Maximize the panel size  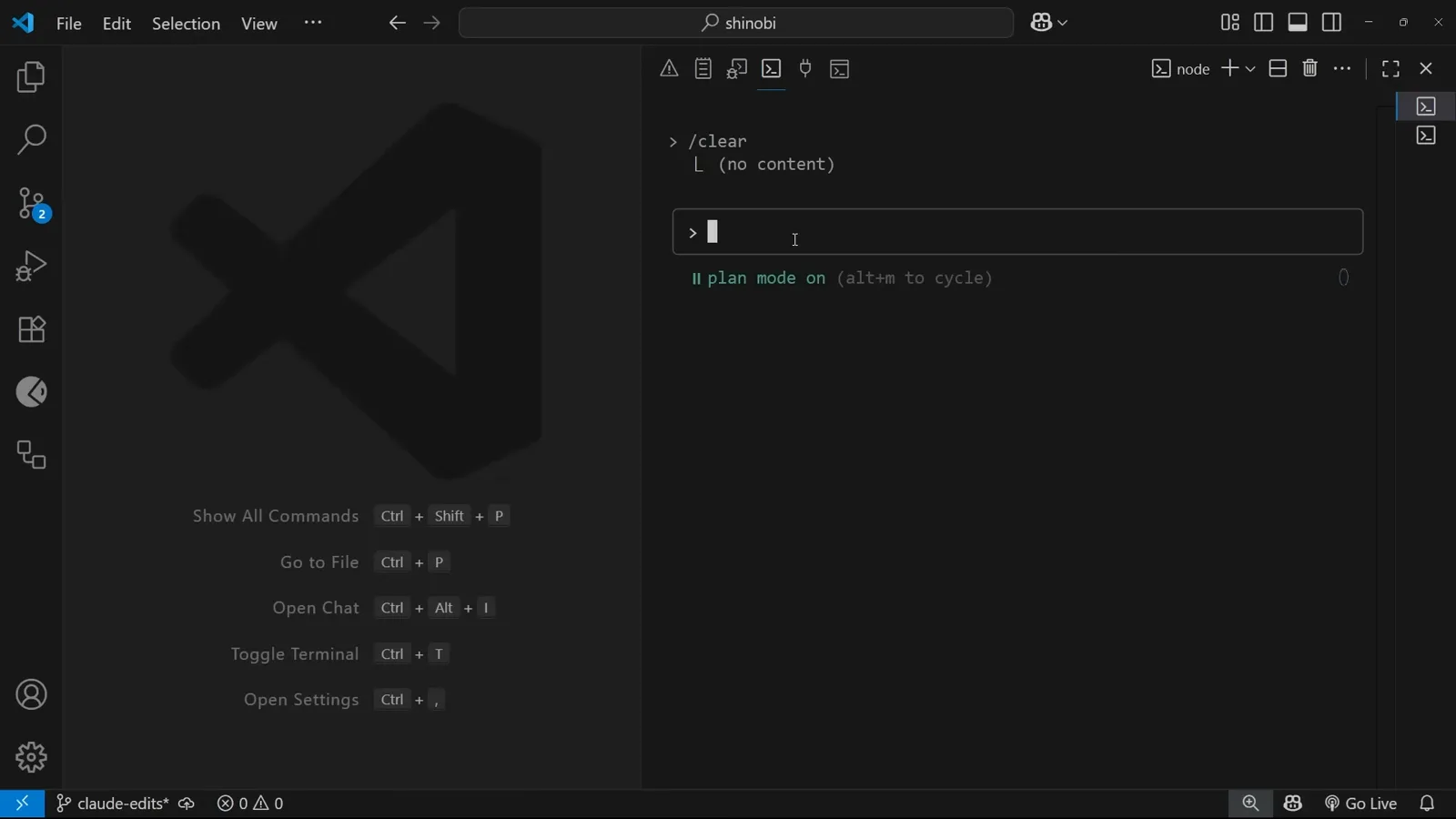[x=1390, y=68]
